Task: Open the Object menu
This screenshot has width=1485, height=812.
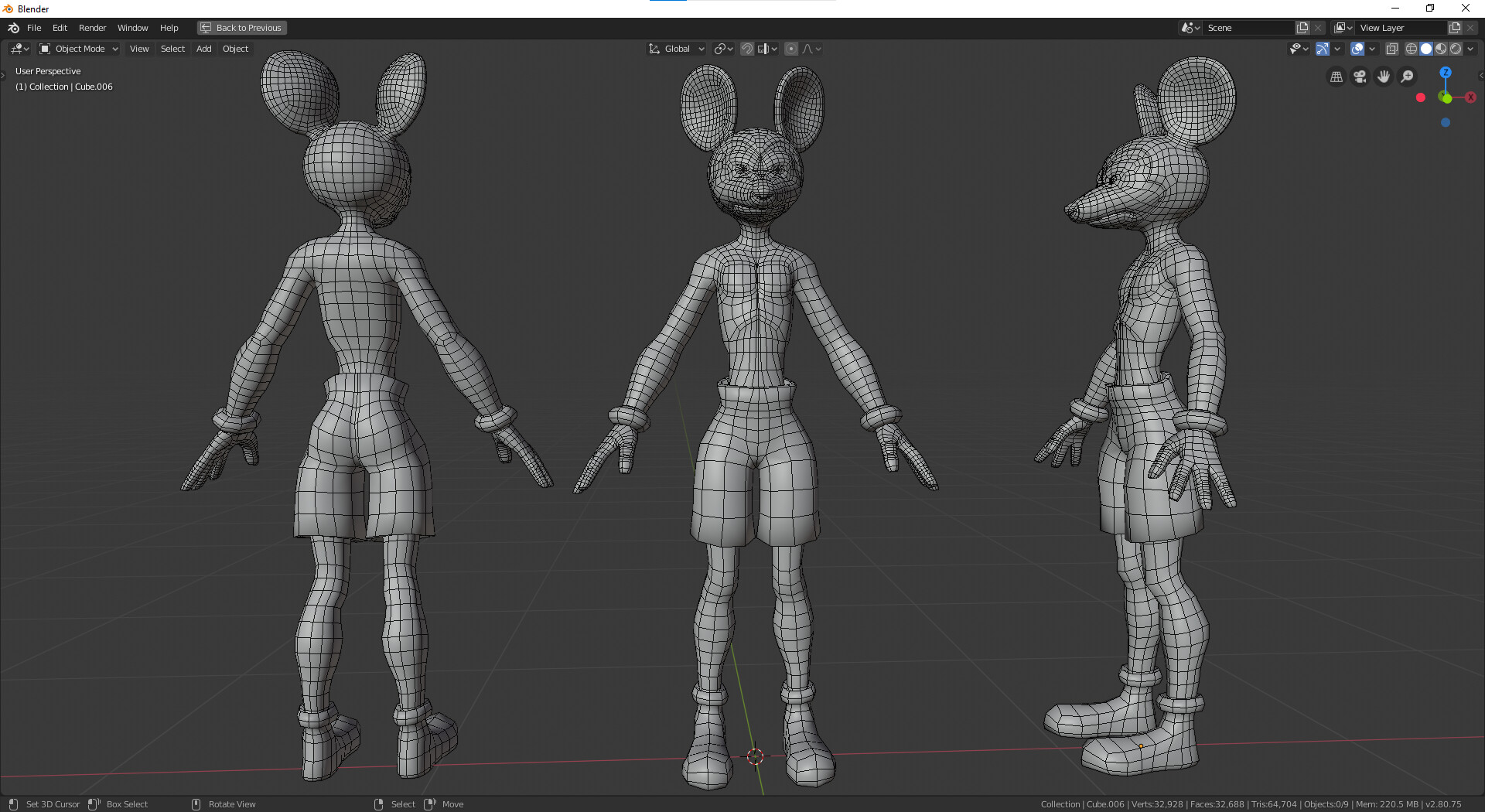Action: 235,49
